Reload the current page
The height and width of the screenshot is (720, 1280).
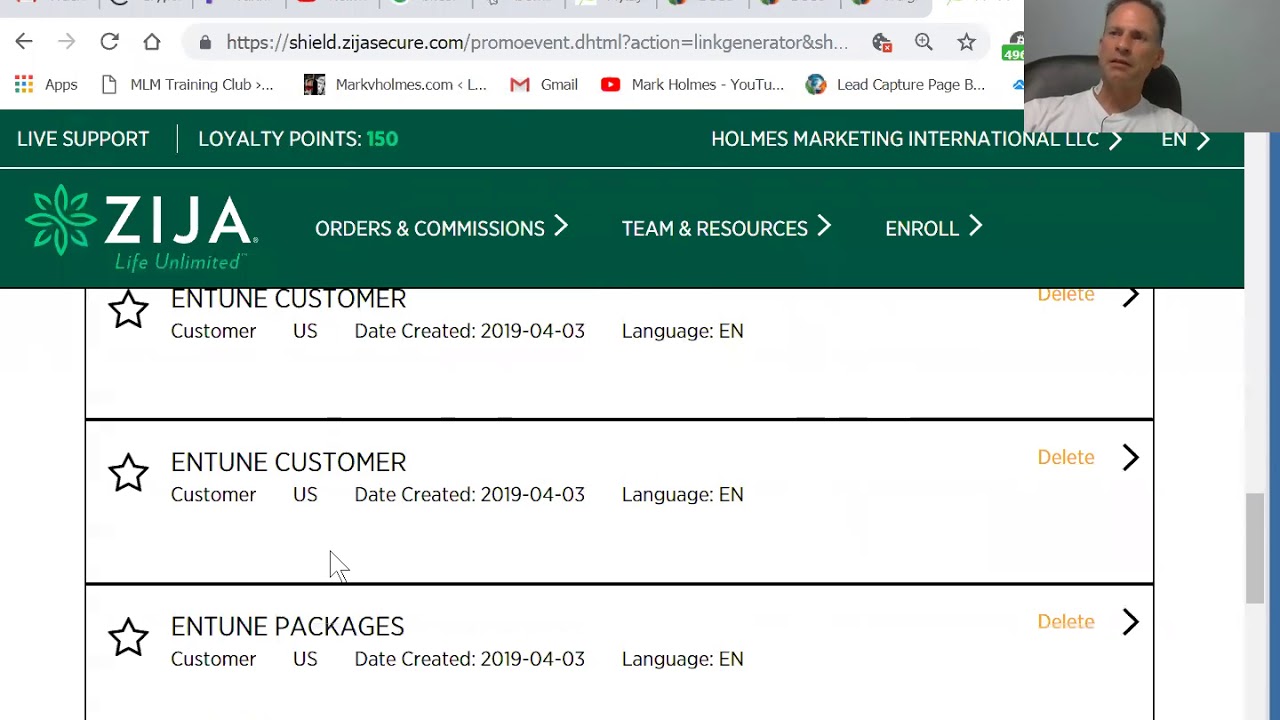[x=109, y=42]
